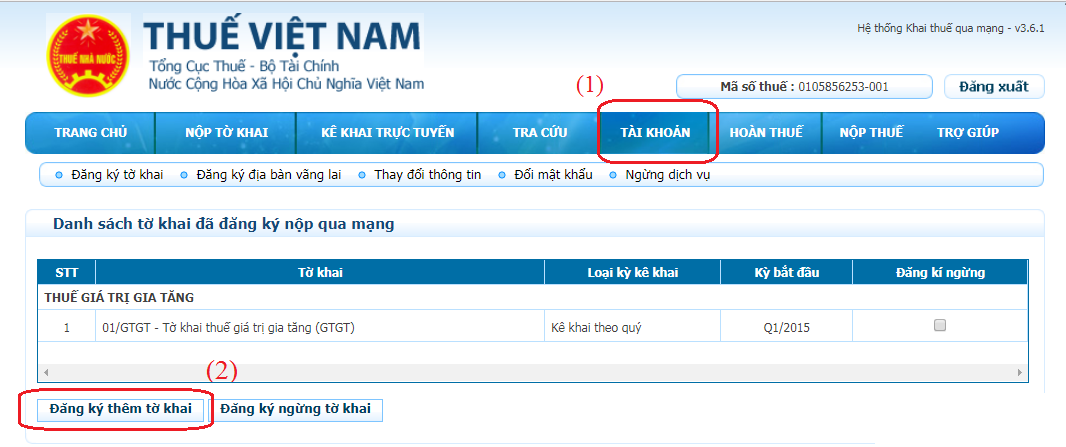Image resolution: width=1066 pixels, height=447 pixels.
Task: Open the TRỢ GIÚP help menu
Action: point(967,133)
